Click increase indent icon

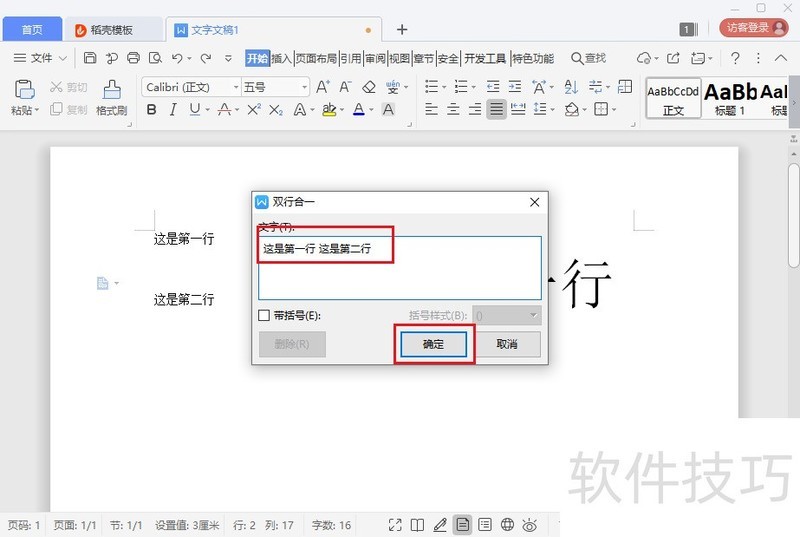point(515,87)
